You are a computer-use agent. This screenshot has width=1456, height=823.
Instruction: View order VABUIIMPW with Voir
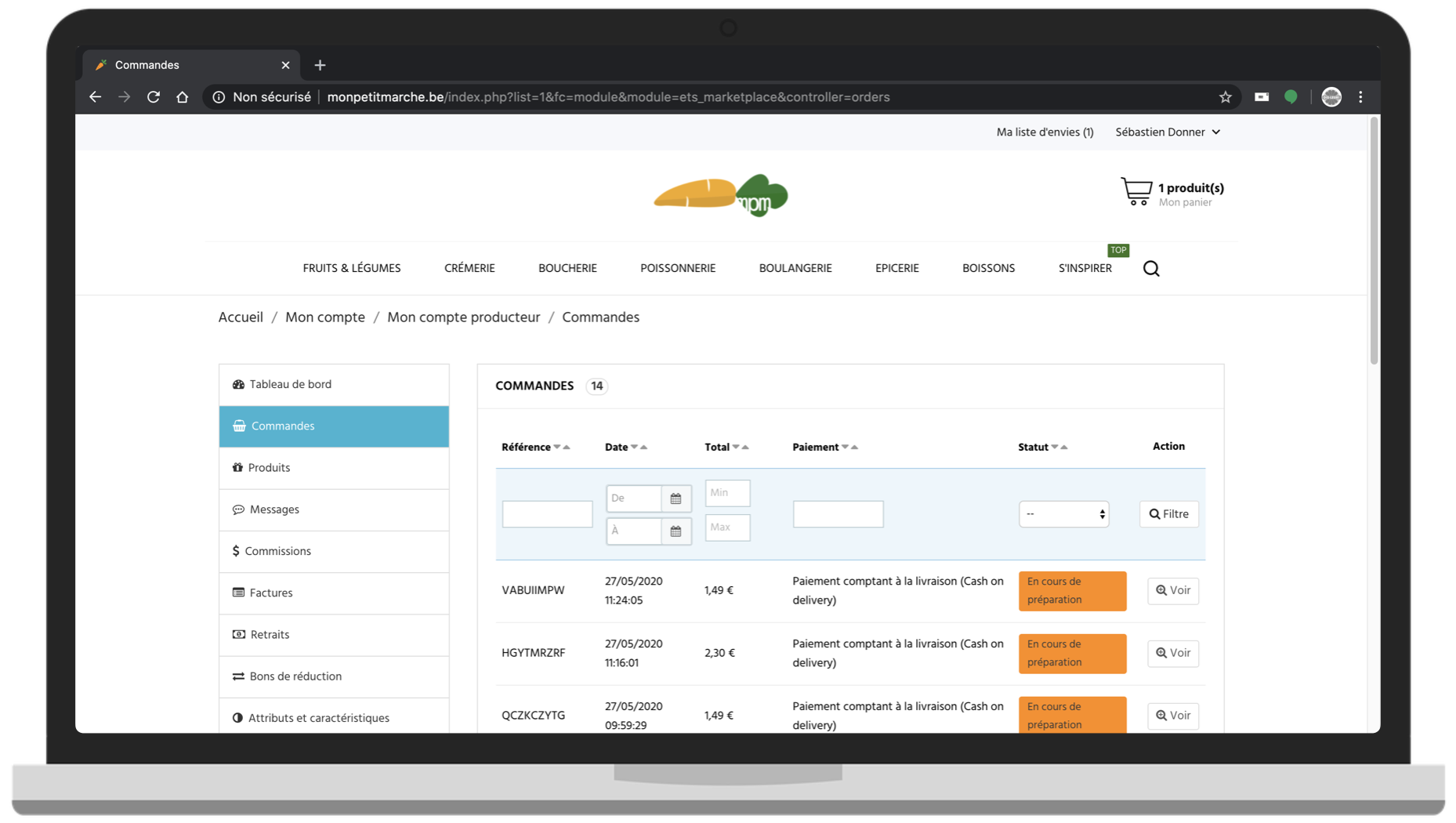[1173, 591]
